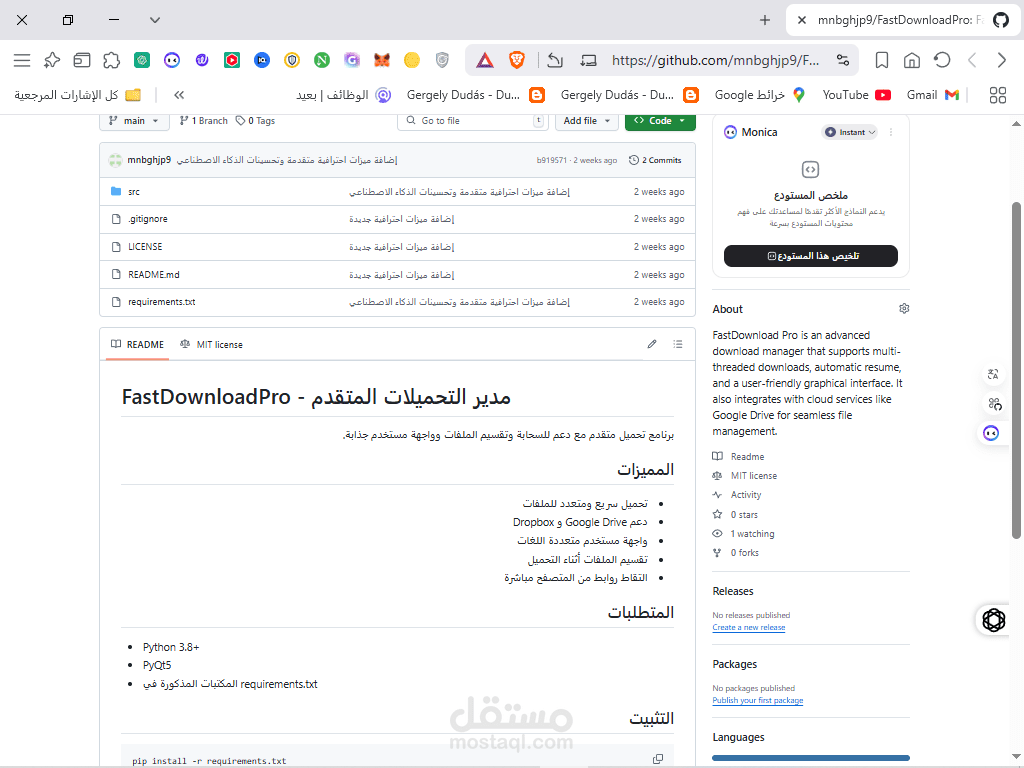1024x768 pixels.
Task: Open the bookmarks folder كل الإشارات المرجعية
Action: (78, 95)
